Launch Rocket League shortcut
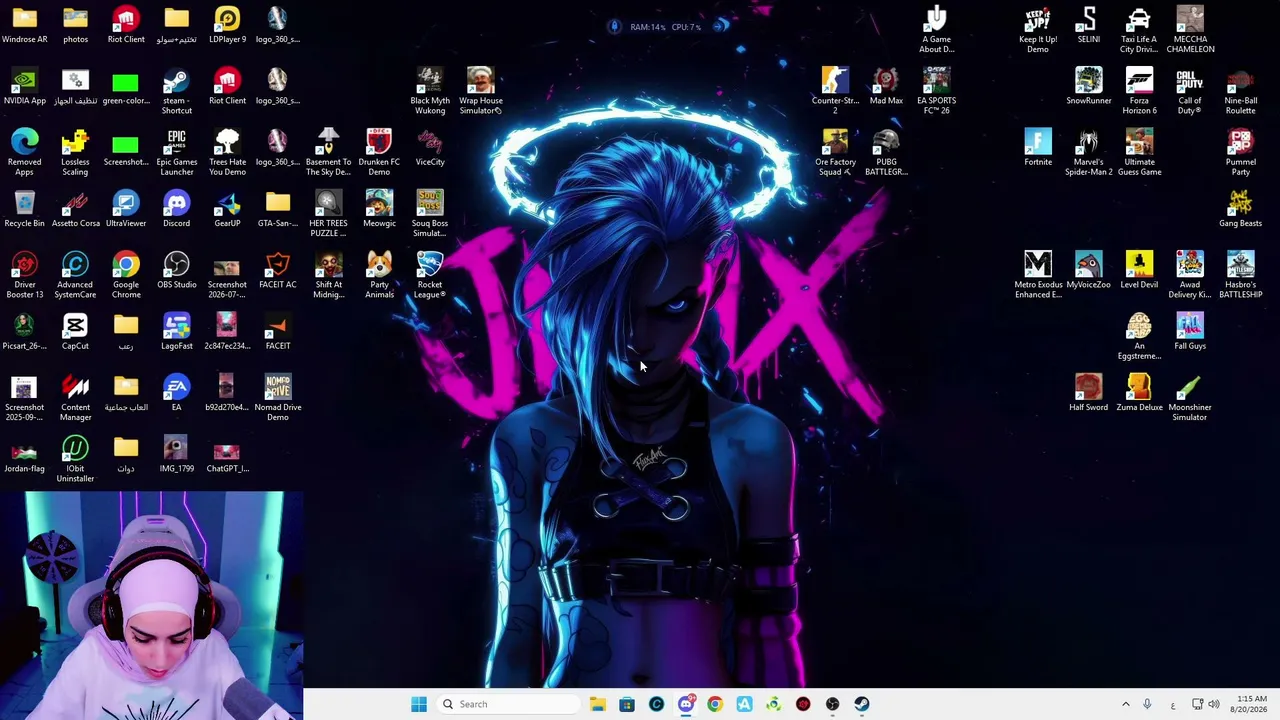 click(x=430, y=275)
